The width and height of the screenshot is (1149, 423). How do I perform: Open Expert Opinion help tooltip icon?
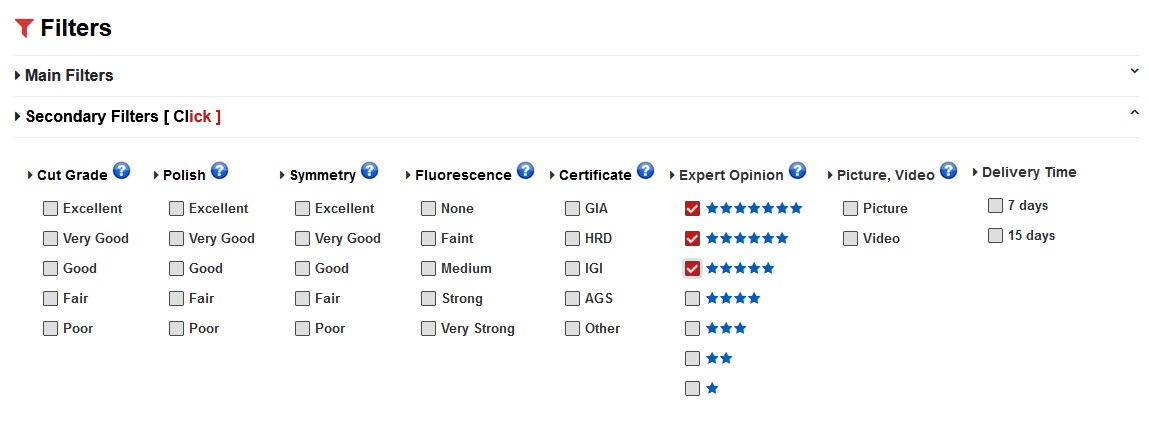coord(798,171)
